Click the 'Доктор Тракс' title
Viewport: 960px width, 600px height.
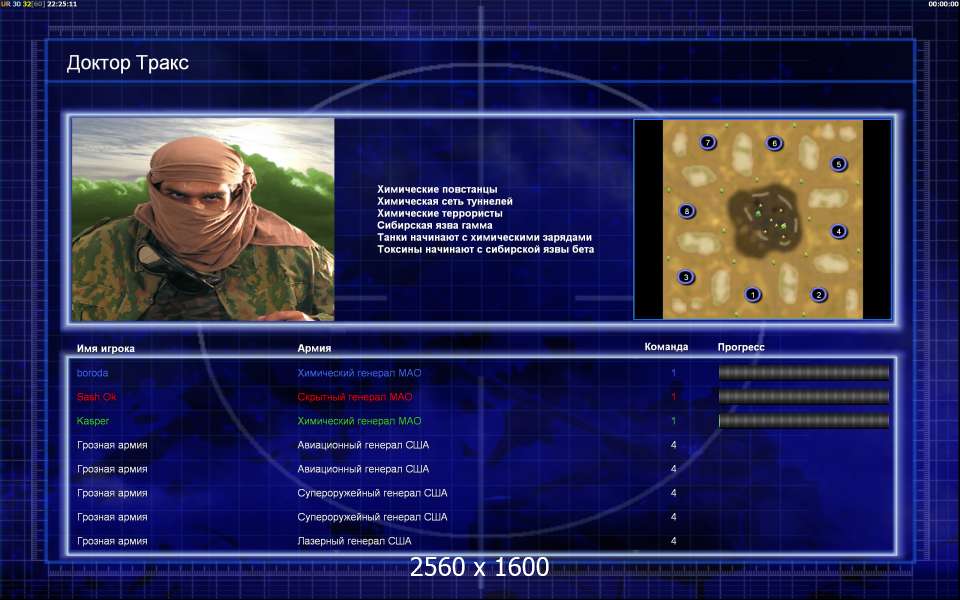tap(127, 62)
